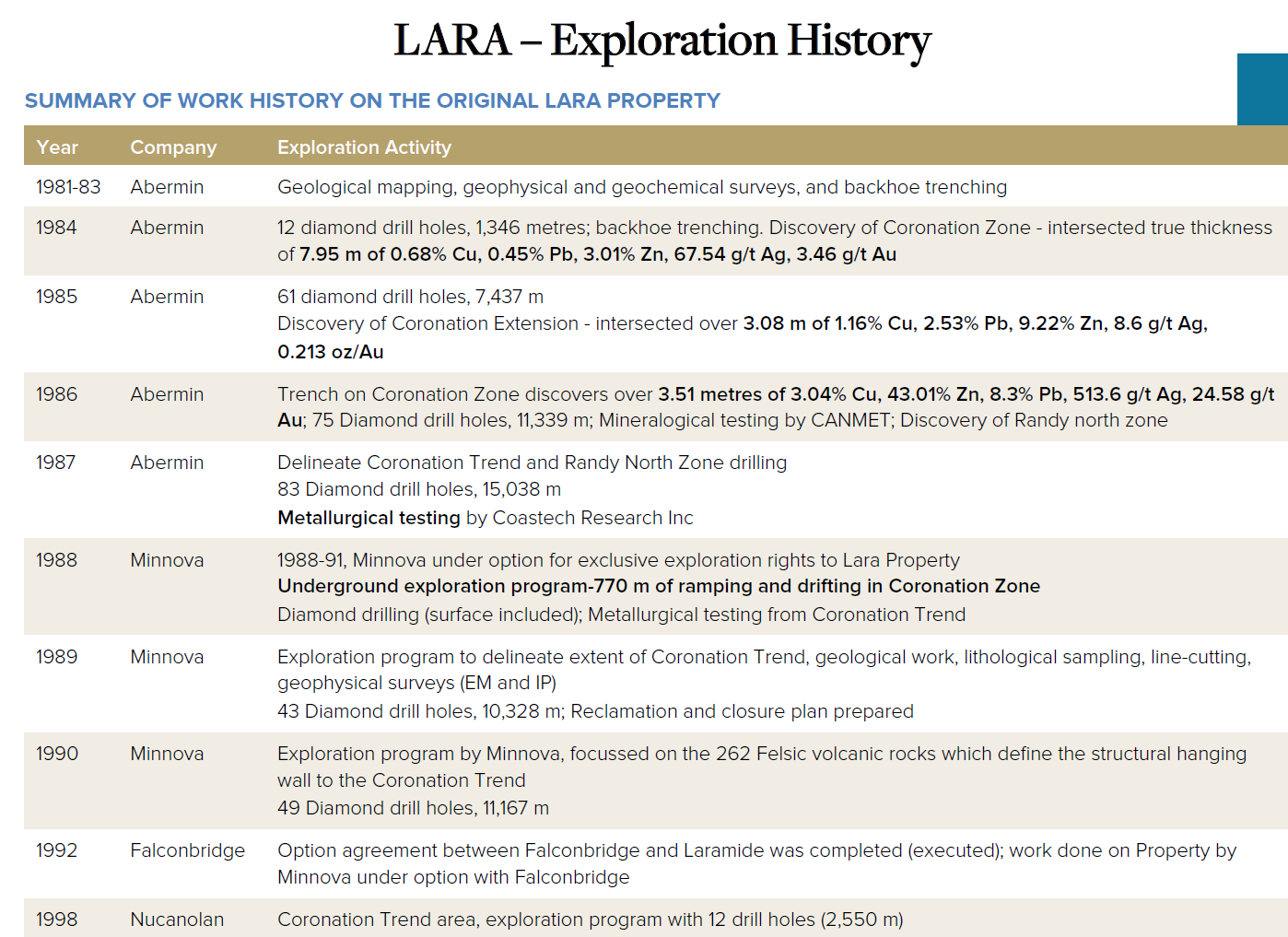
Task: Click 'Minnova' in the 1990 row
Action: click(x=167, y=754)
